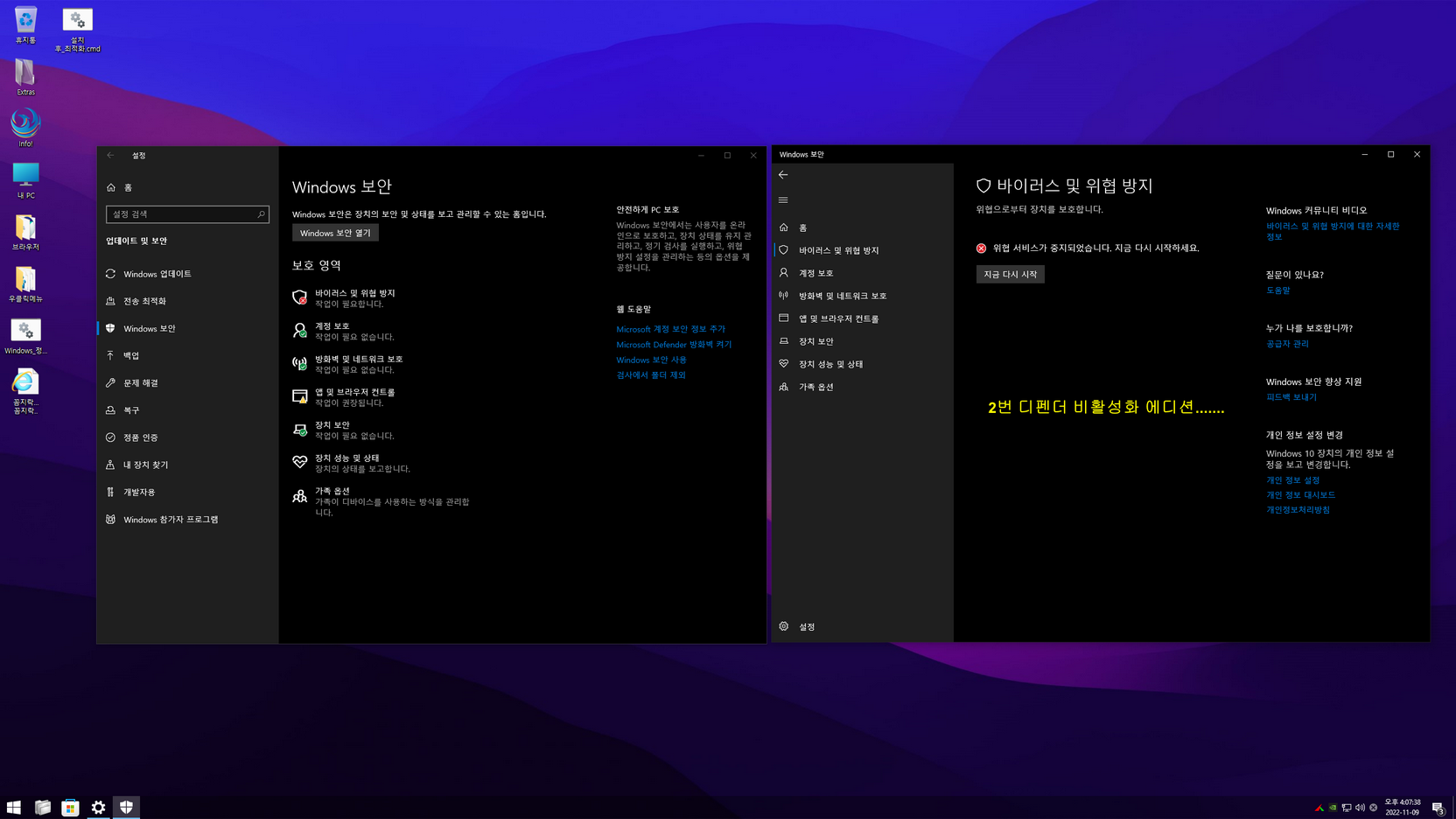
Task: Select 계정 보호 in Windows 보안 sidebar
Action: [x=862, y=273]
